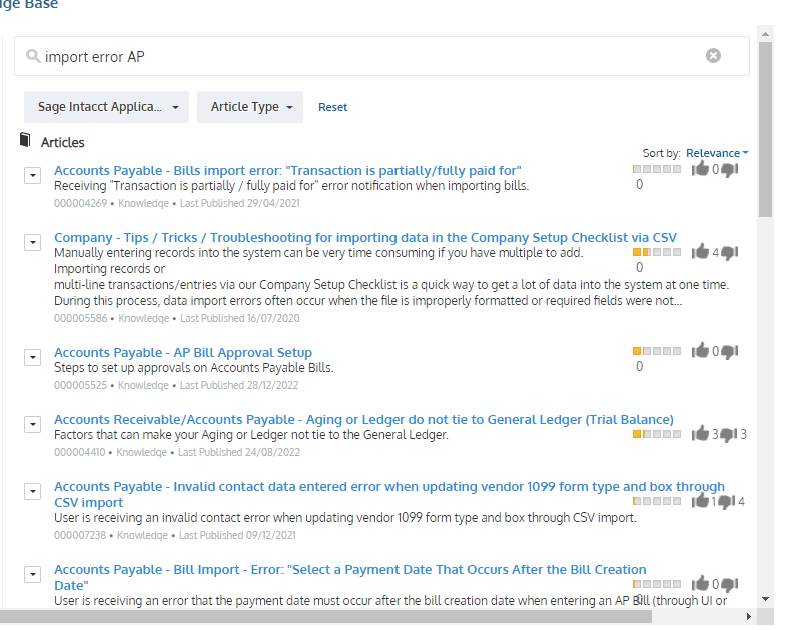Expand actions for vendor 1099 CSV article
The height and width of the screenshot is (630, 788).
point(33,491)
